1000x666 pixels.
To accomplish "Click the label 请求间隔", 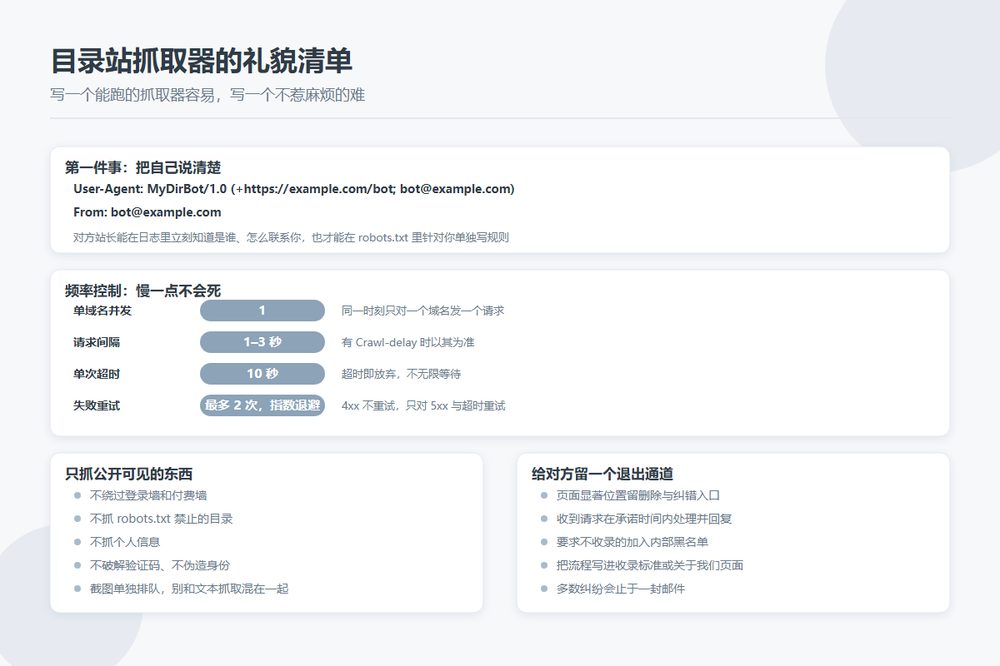I will (x=96, y=342).
